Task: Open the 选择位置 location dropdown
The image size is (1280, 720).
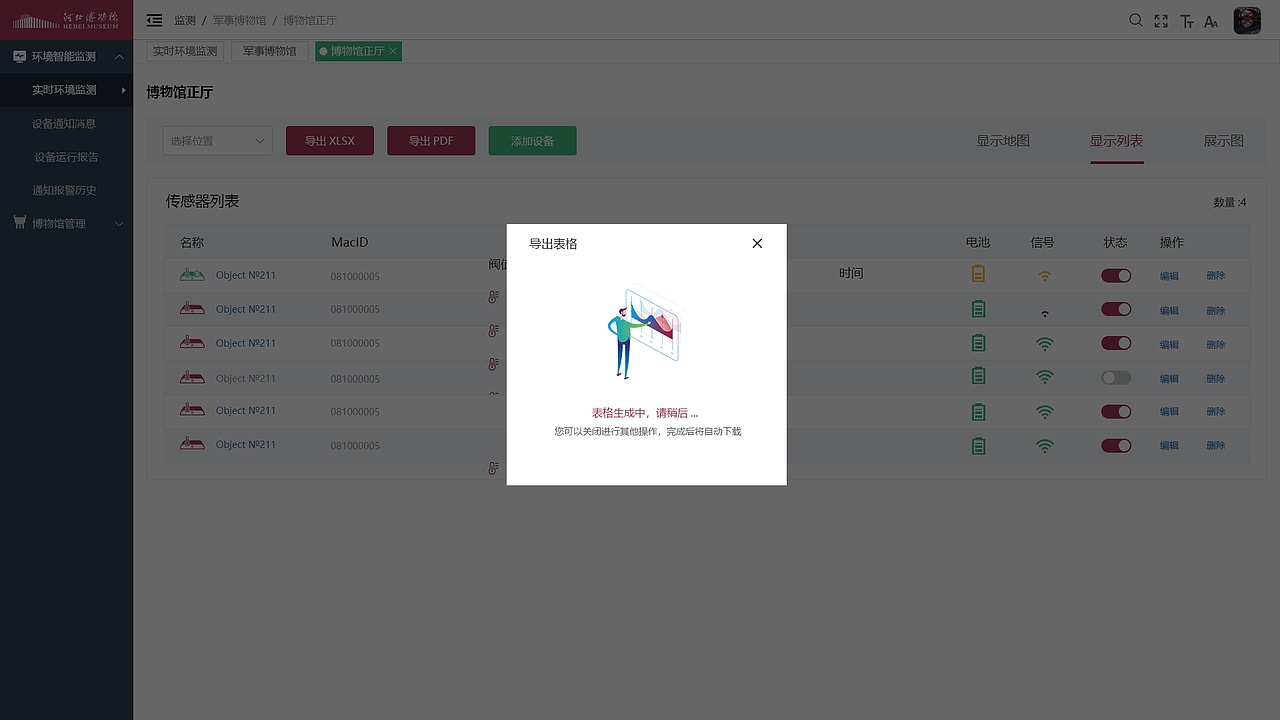Action: click(217, 140)
